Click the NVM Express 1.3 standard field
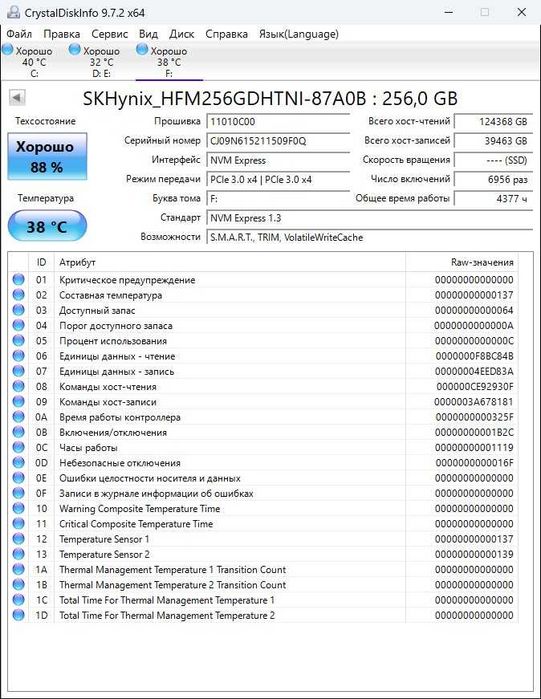This screenshot has width=541, height=699. click(369, 218)
